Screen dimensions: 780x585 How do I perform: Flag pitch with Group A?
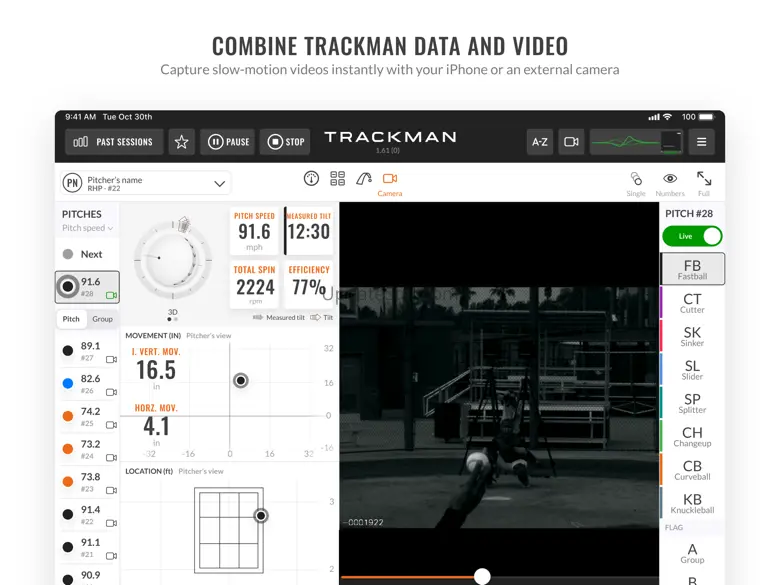(692, 553)
